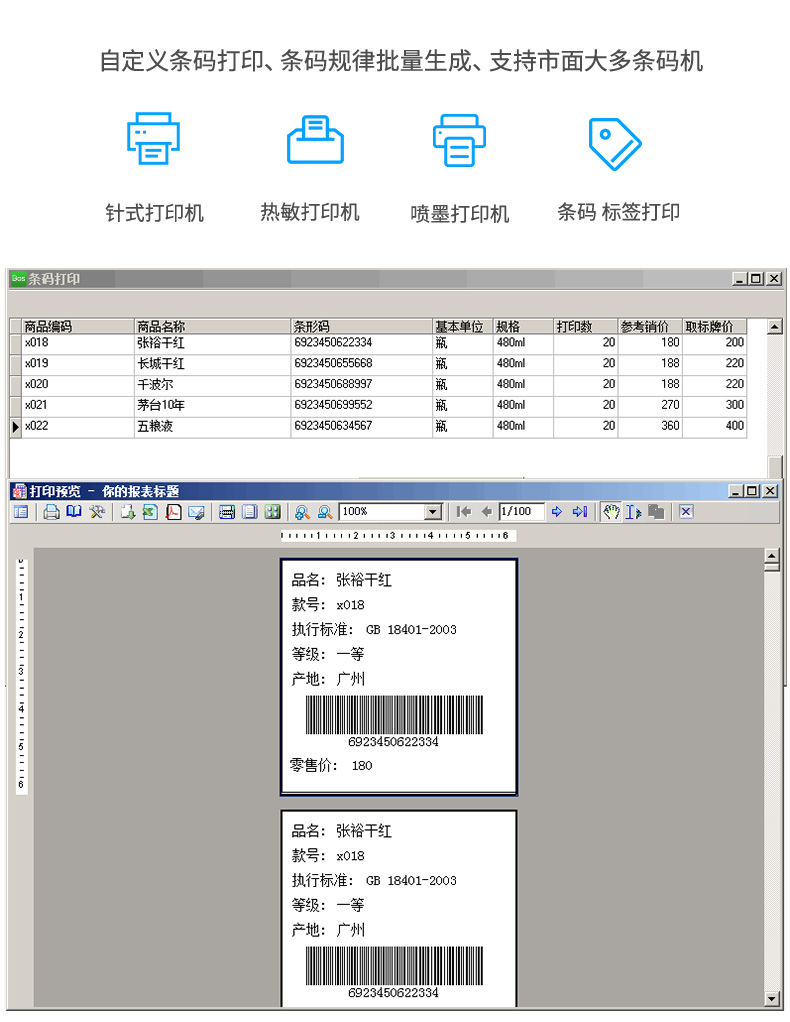Click the Print icon in preview toolbar
This screenshot has height=1022, width=790.
pos(51,512)
